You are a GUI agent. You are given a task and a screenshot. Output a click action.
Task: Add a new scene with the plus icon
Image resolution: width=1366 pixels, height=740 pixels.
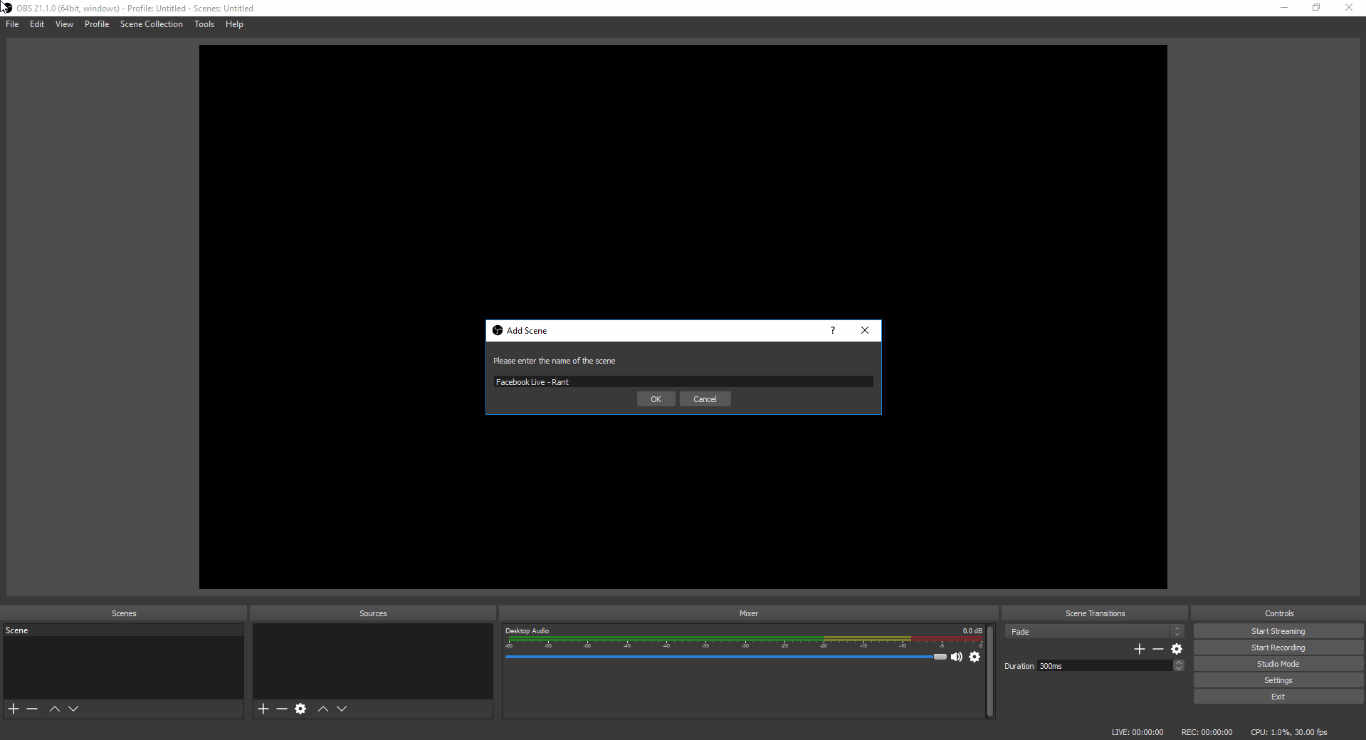click(x=13, y=708)
